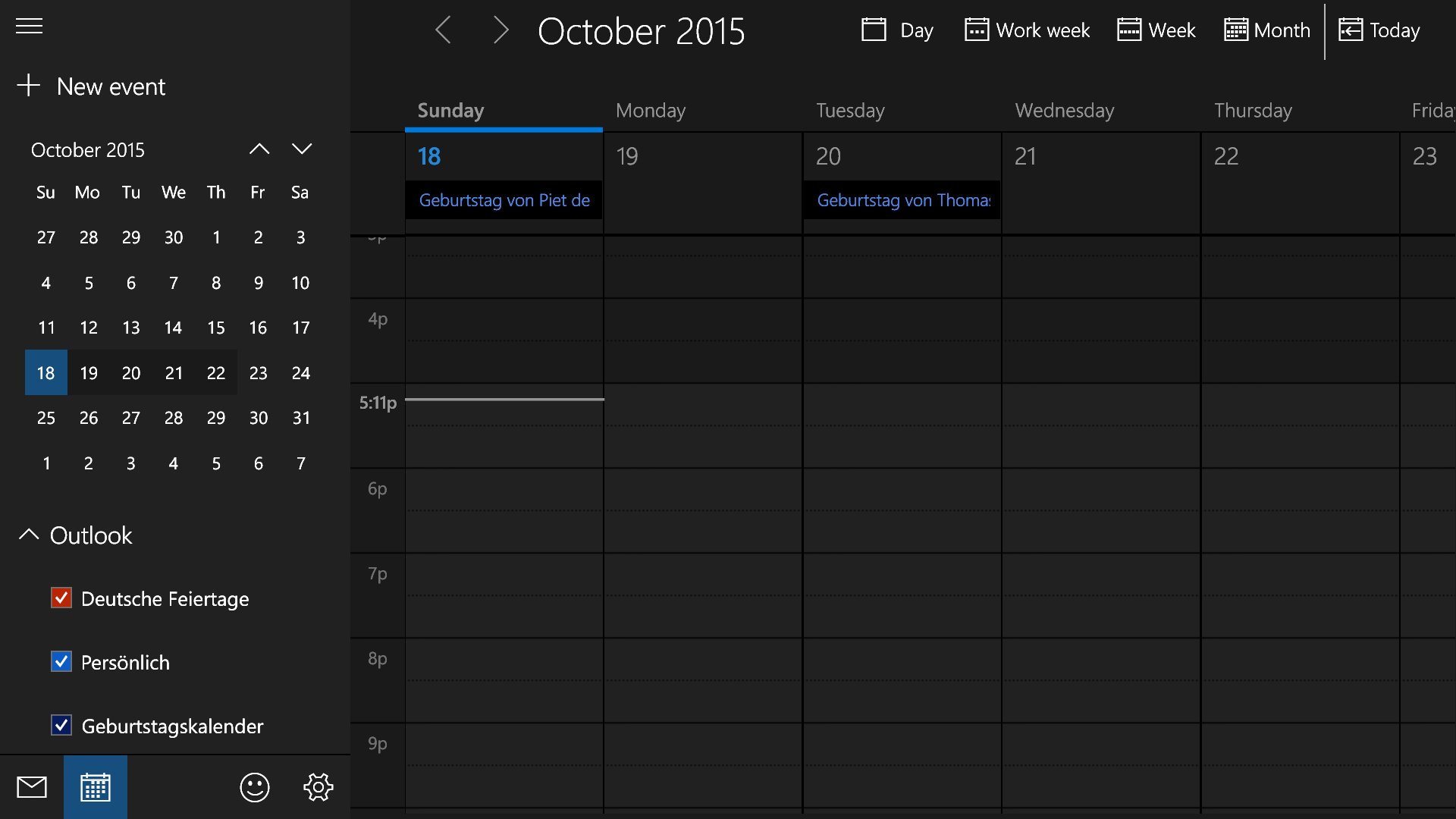
Task: Open Geburtstag von Piet de event
Action: 504,200
